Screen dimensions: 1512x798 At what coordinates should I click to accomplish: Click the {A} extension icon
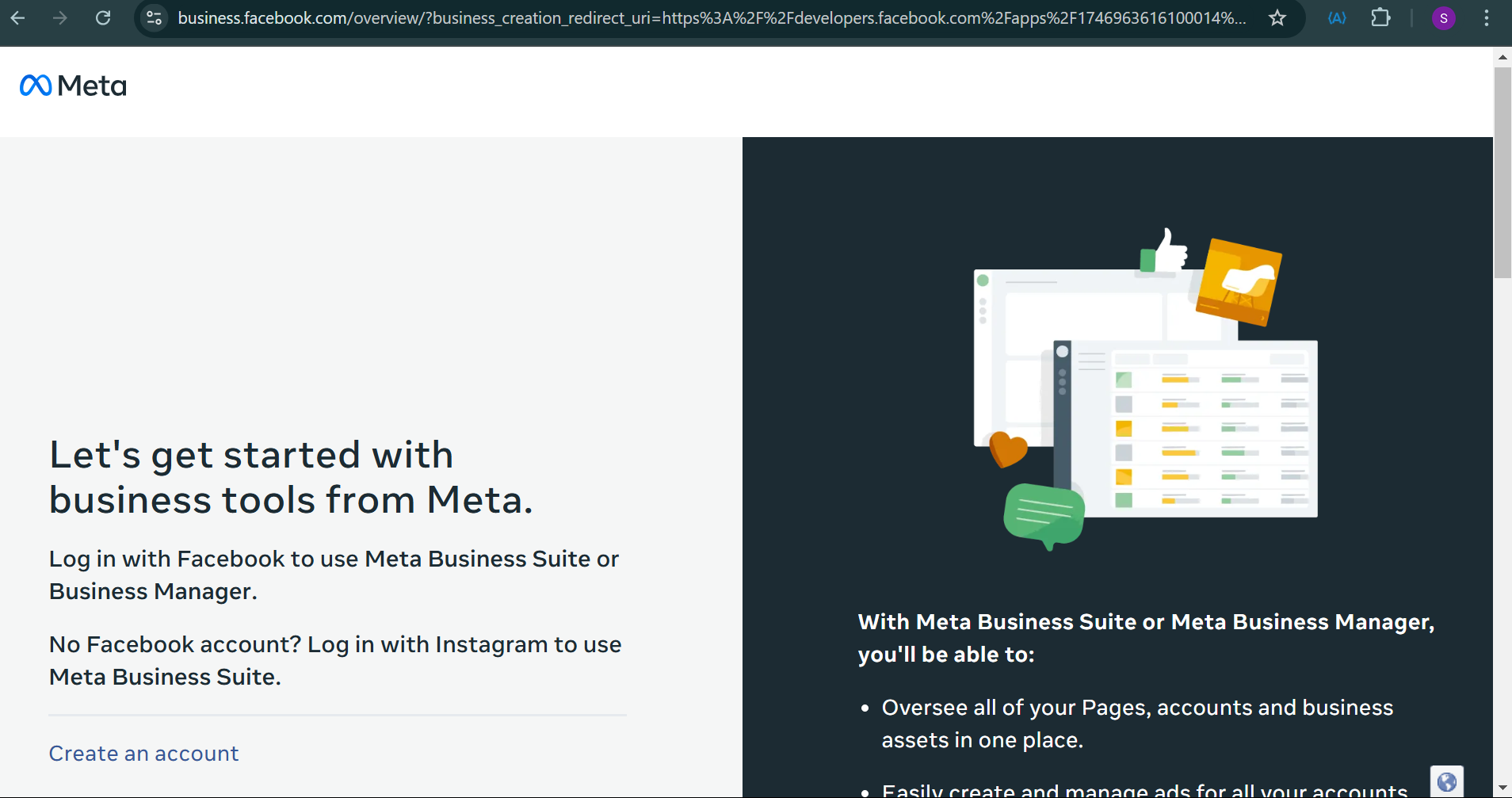1337,17
